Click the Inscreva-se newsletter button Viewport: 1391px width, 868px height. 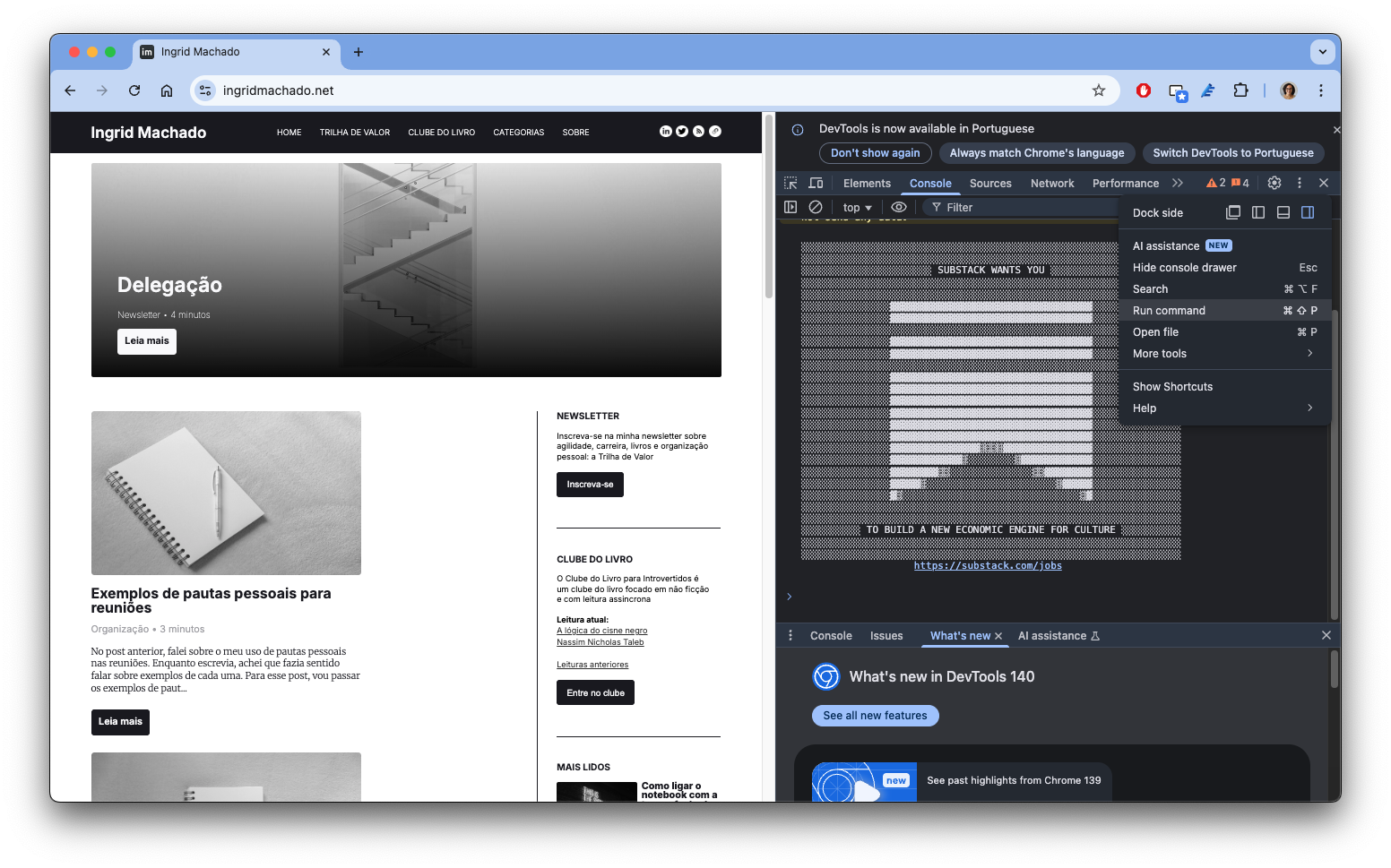point(590,485)
